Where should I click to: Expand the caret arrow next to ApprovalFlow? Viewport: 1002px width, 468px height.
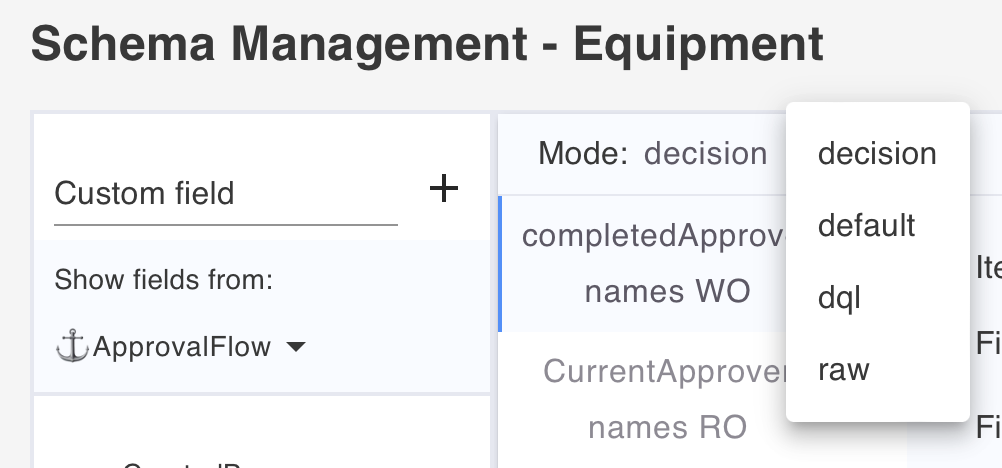(x=296, y=347)
